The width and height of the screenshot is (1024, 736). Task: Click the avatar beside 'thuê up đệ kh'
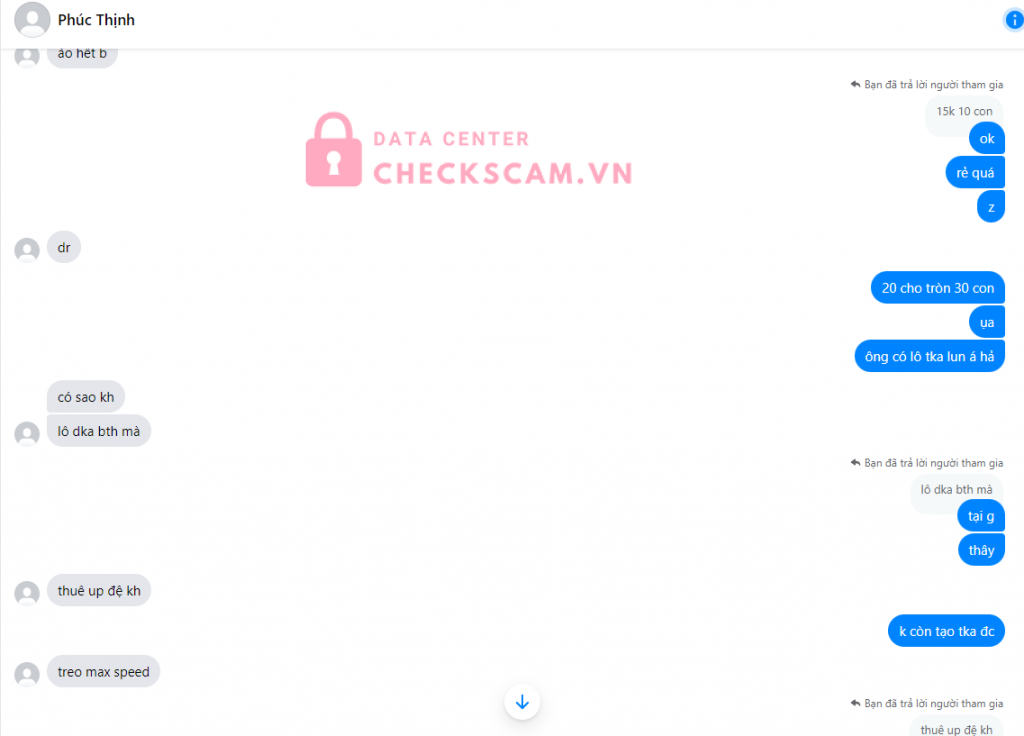coord(27,593)
